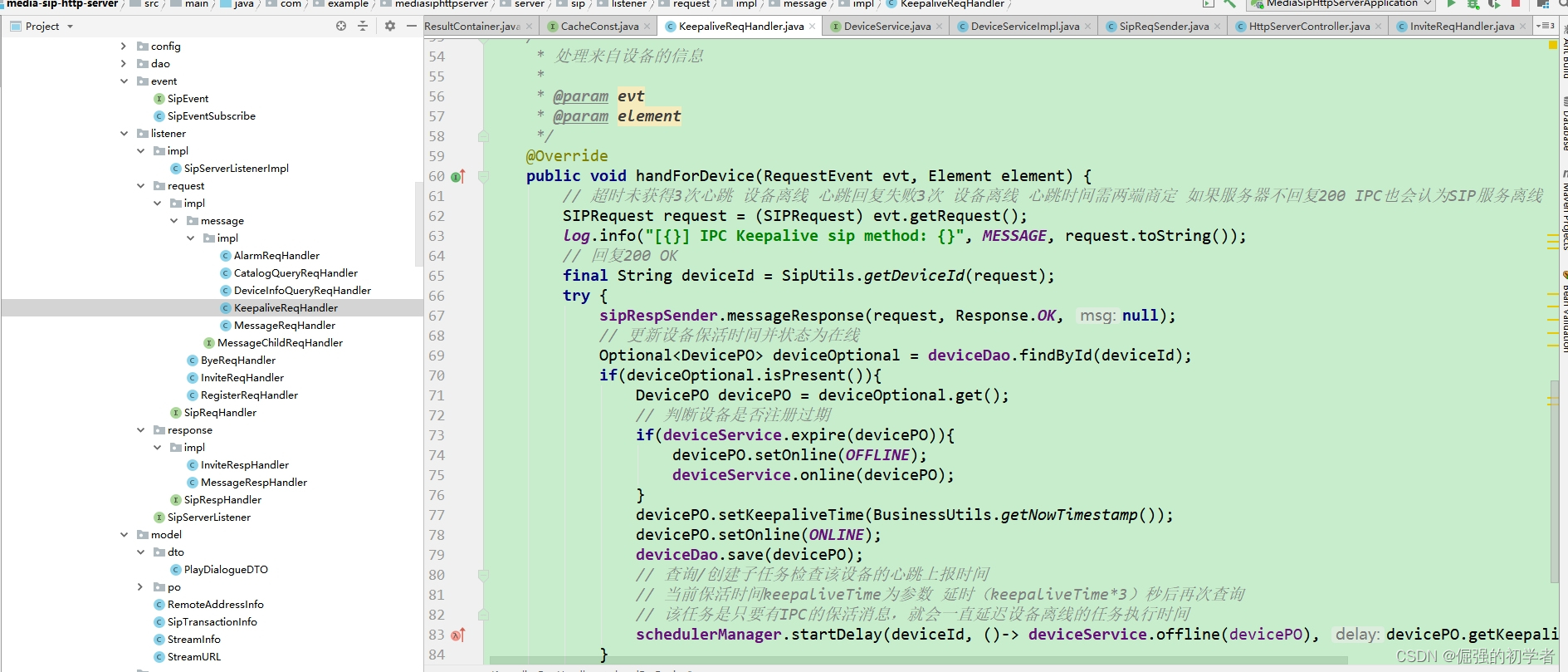
Task: Collapse the message folder
Action: pyautogui.click(x=173, y=220)
